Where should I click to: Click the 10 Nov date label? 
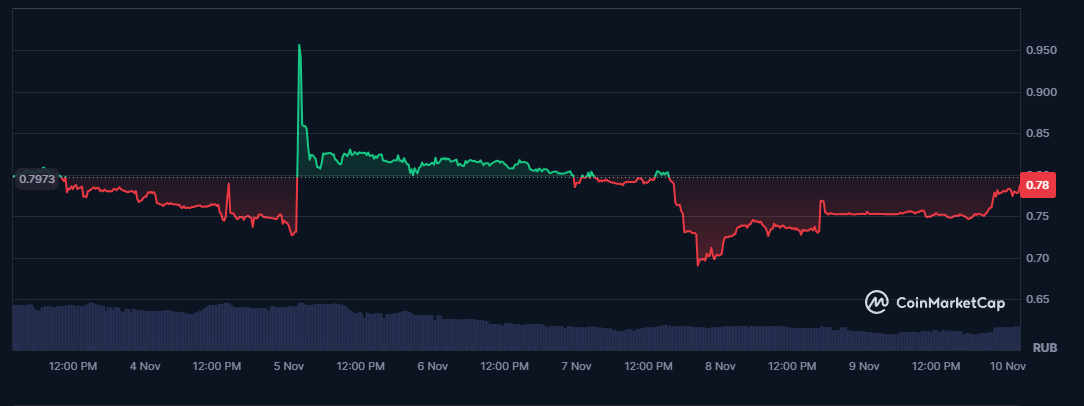[x=1004, y=367]
